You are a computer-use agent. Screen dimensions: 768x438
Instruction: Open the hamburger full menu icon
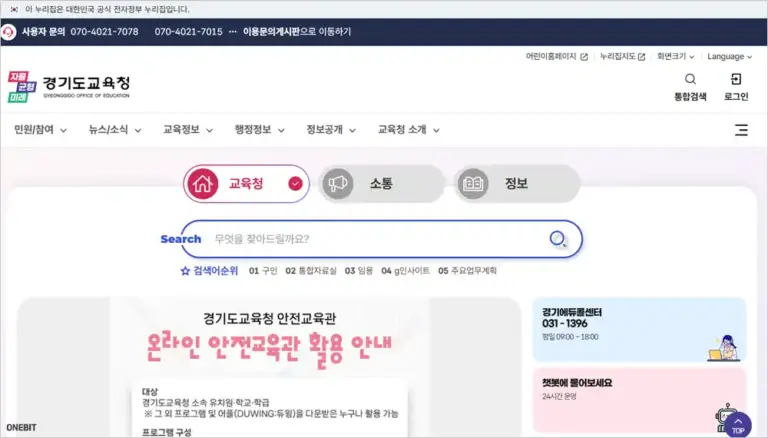(x=741, y=130)
